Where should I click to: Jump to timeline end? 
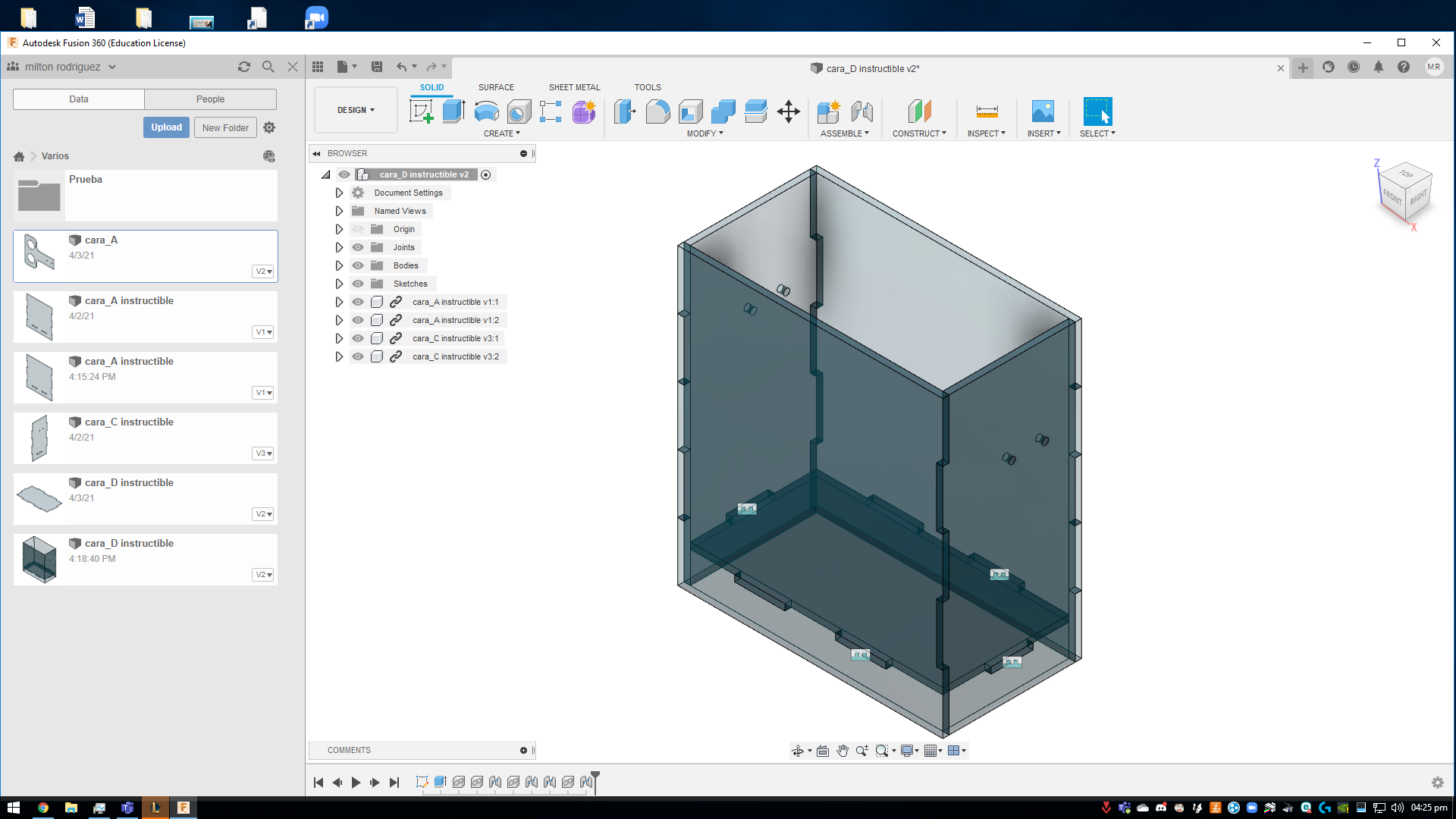coord(394,783)
